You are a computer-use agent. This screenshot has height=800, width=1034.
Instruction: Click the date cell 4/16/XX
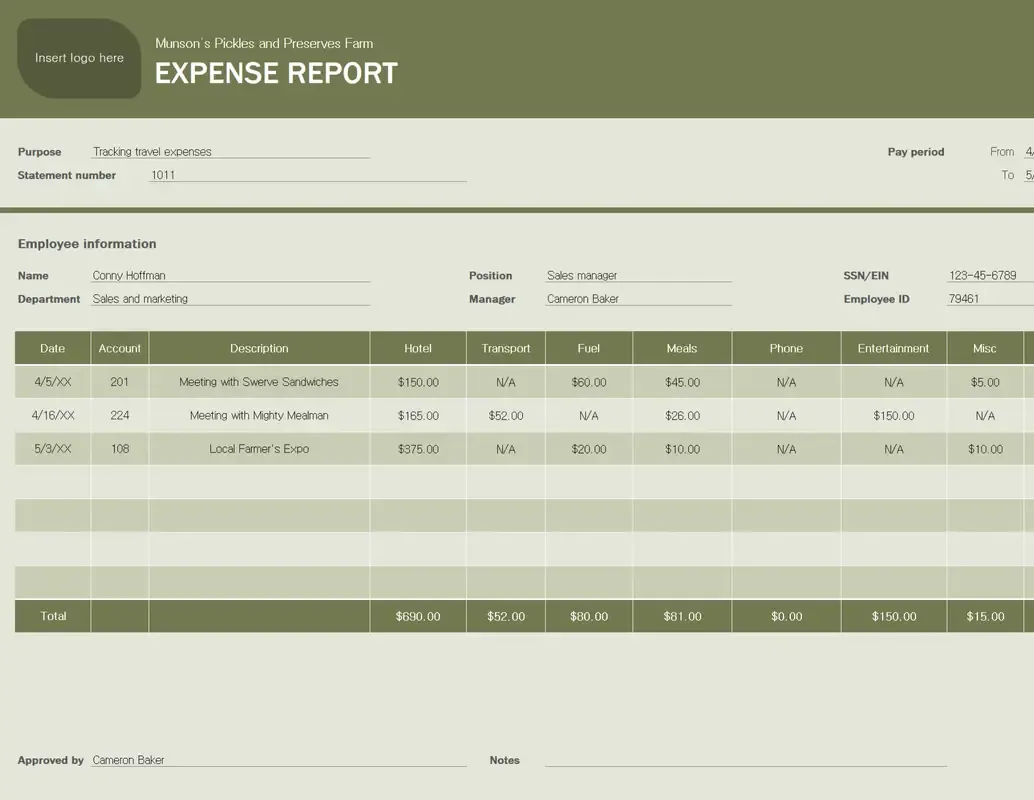click(x=53, y=415)
